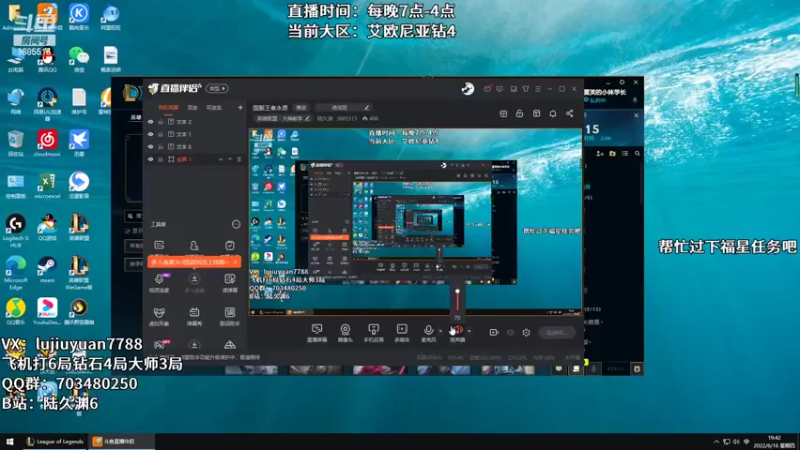Open the checklist task toolbox icon
Screen dimensions: 800x450
[230, 246]
